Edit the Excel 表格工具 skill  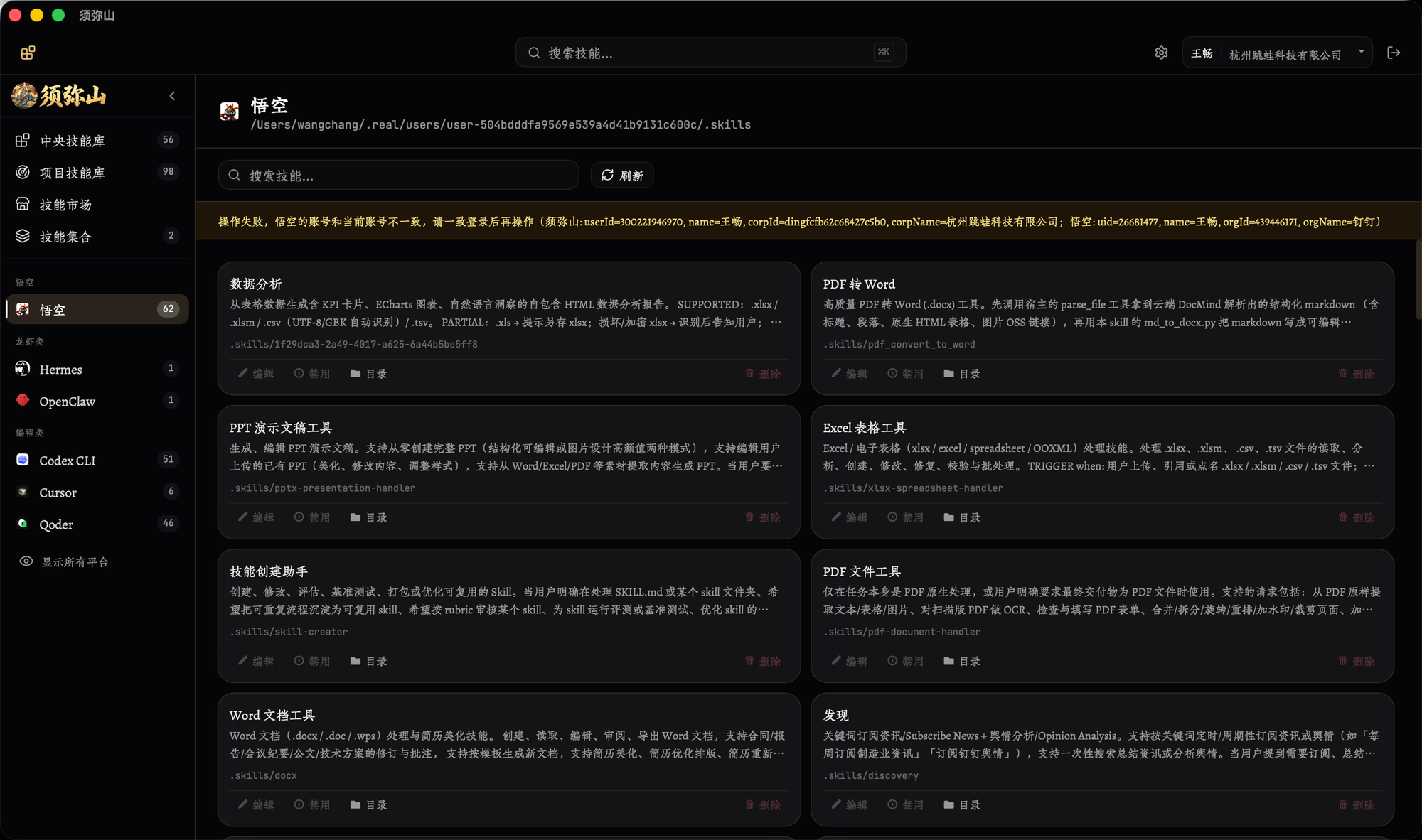click(849, 517)
